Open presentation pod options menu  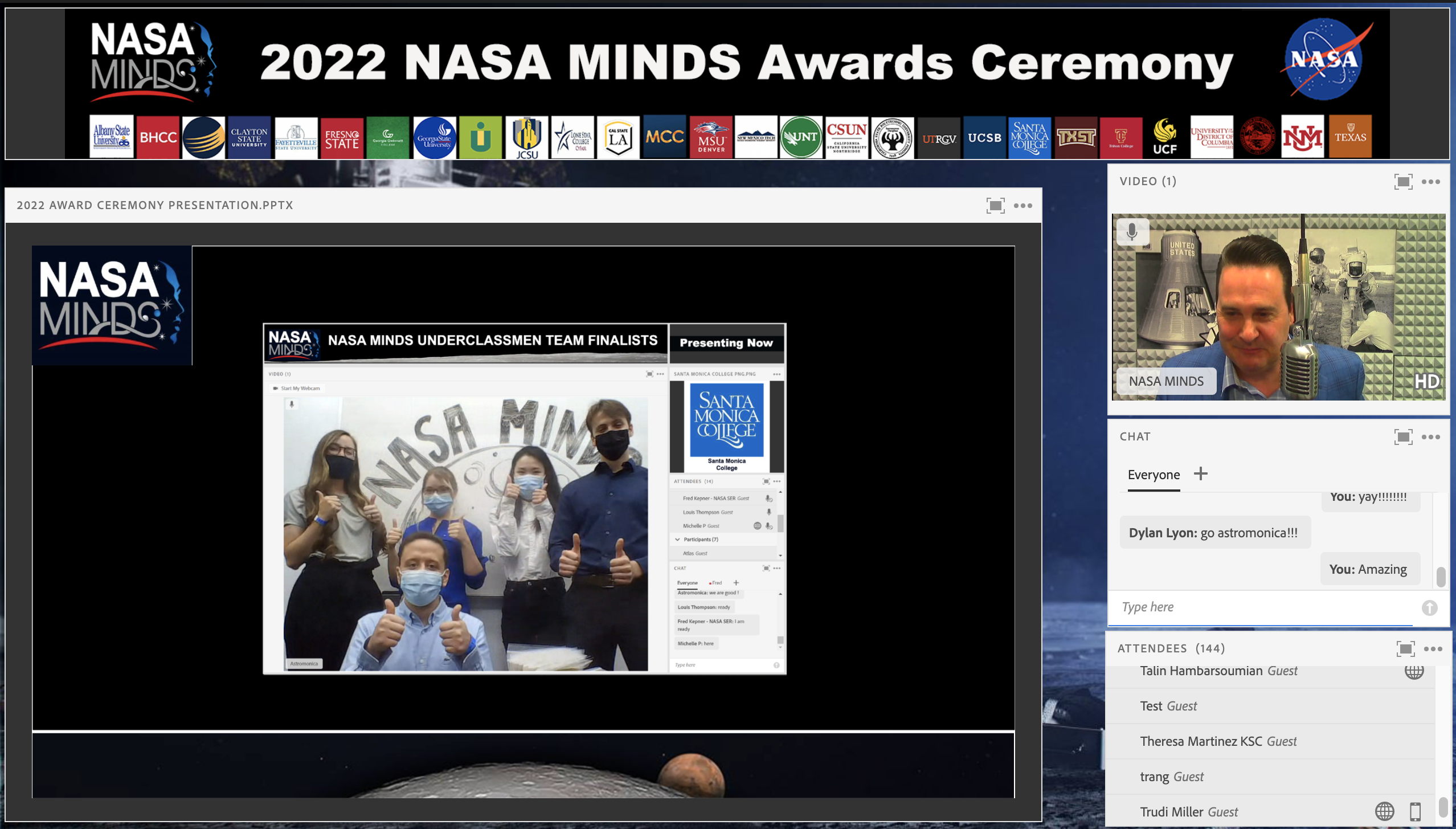pos(1023,206)
